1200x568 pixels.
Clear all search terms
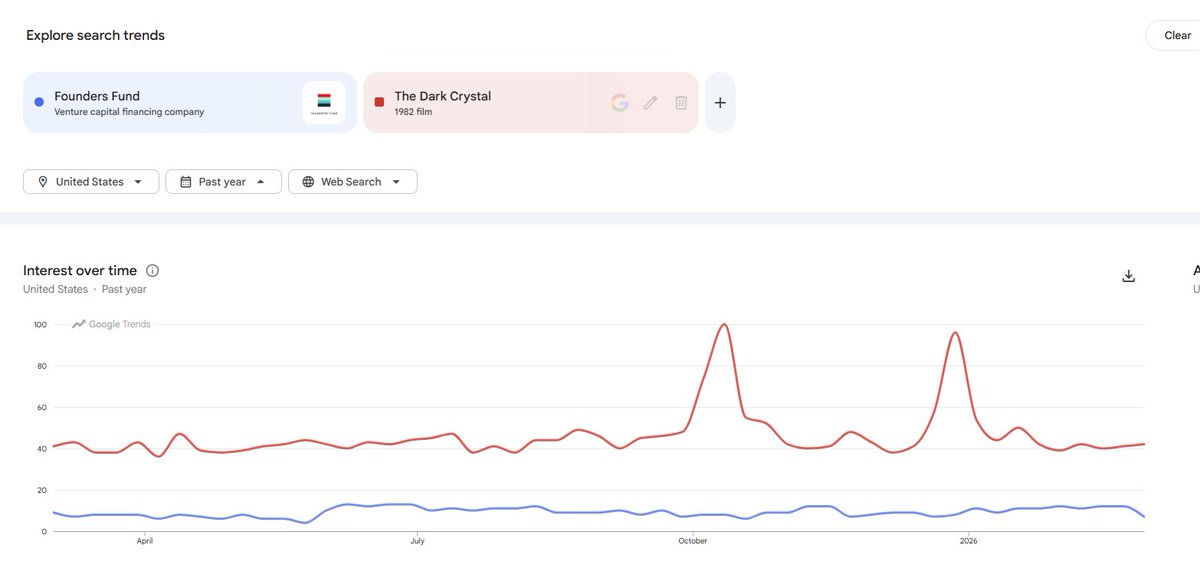[x=1177, y=35]
